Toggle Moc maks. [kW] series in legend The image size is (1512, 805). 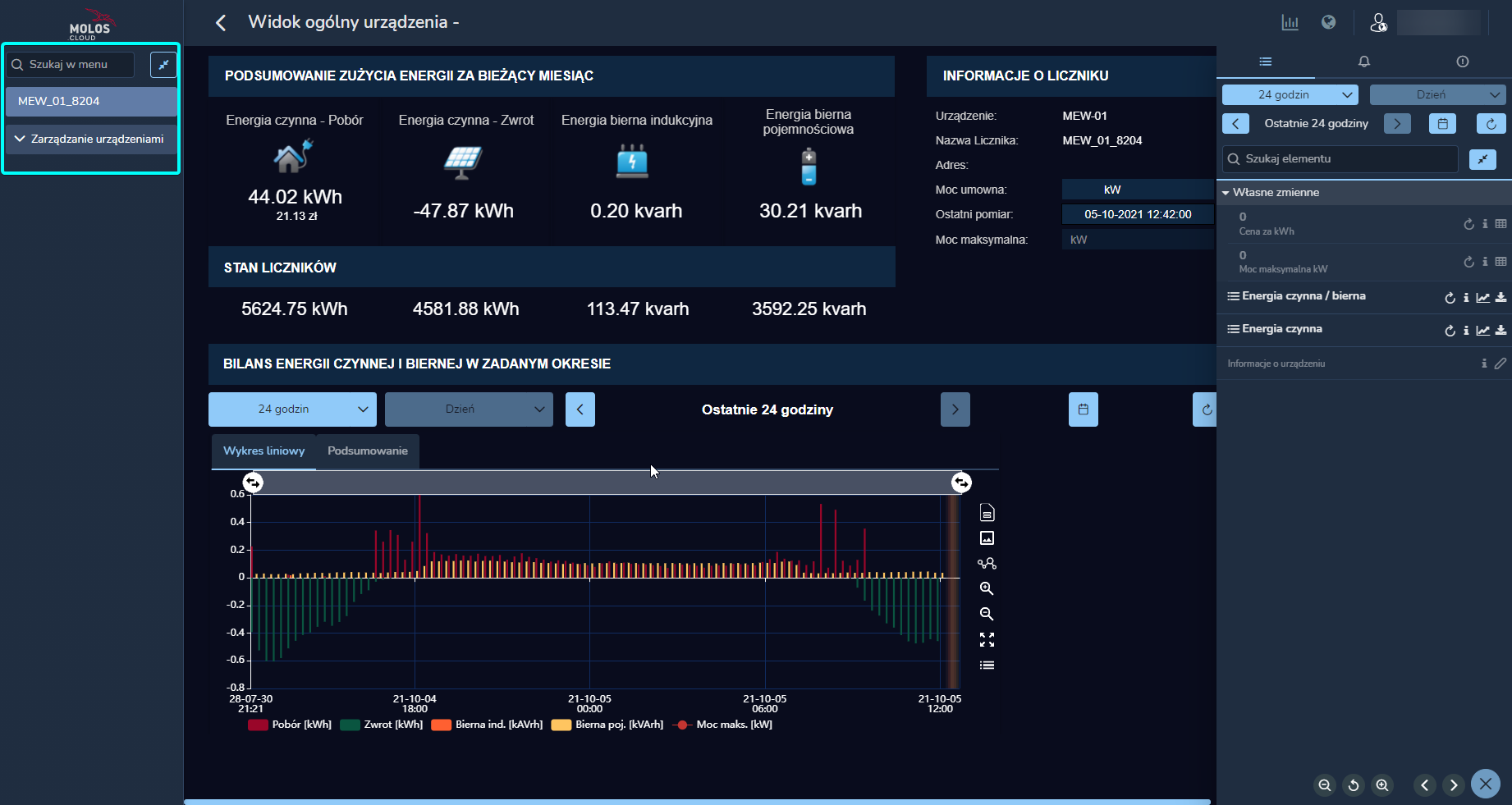[722, 725]
